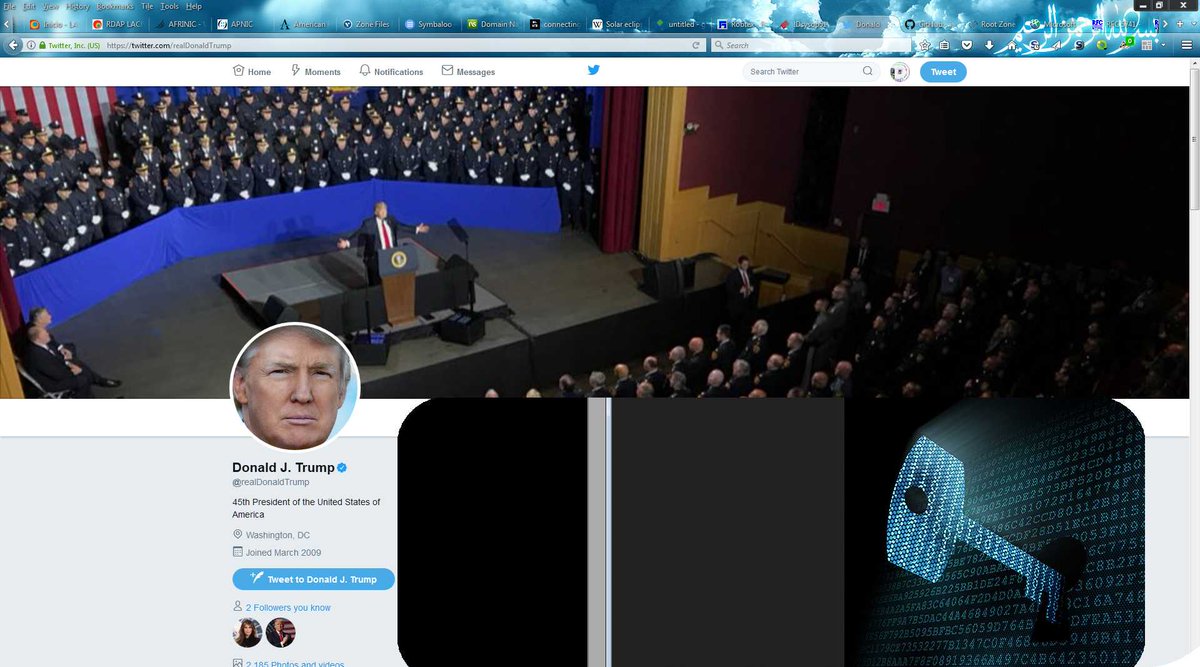This screenshot has width=1200, height=667.
Task: Click Tweet to Donald J. Trump button
Action: (313, 579)
